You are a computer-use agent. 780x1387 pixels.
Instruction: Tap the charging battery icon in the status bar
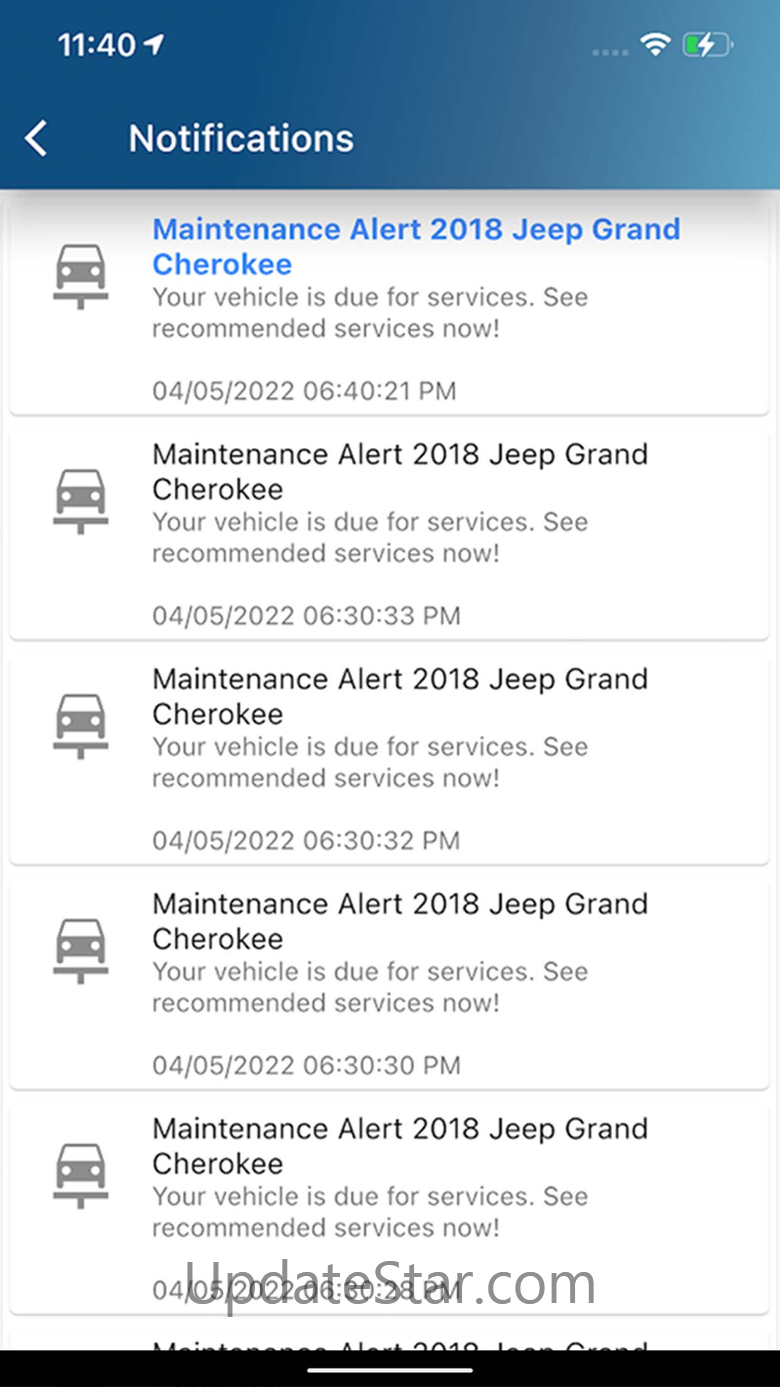tap(708, 45)
